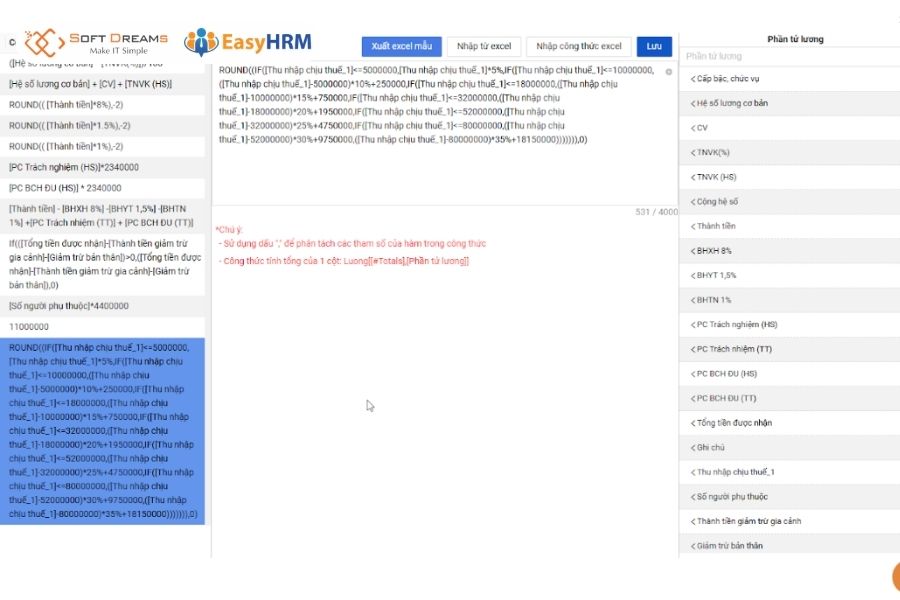The image size is (900, 600).
Task: Insert the PC BCH ĐU (TT) element
Action: (790, 398)
